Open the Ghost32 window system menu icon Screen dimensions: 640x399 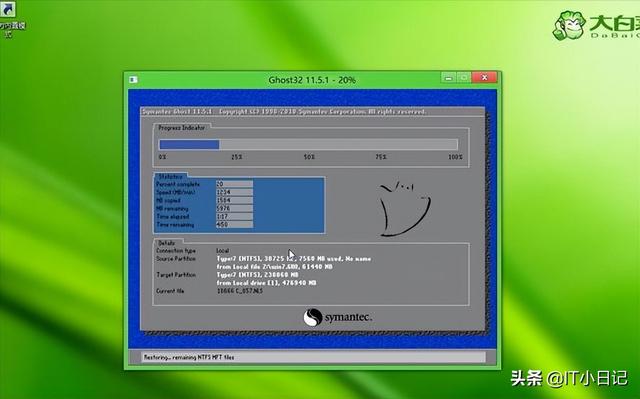pyautogui.click(x=133, y=80)
